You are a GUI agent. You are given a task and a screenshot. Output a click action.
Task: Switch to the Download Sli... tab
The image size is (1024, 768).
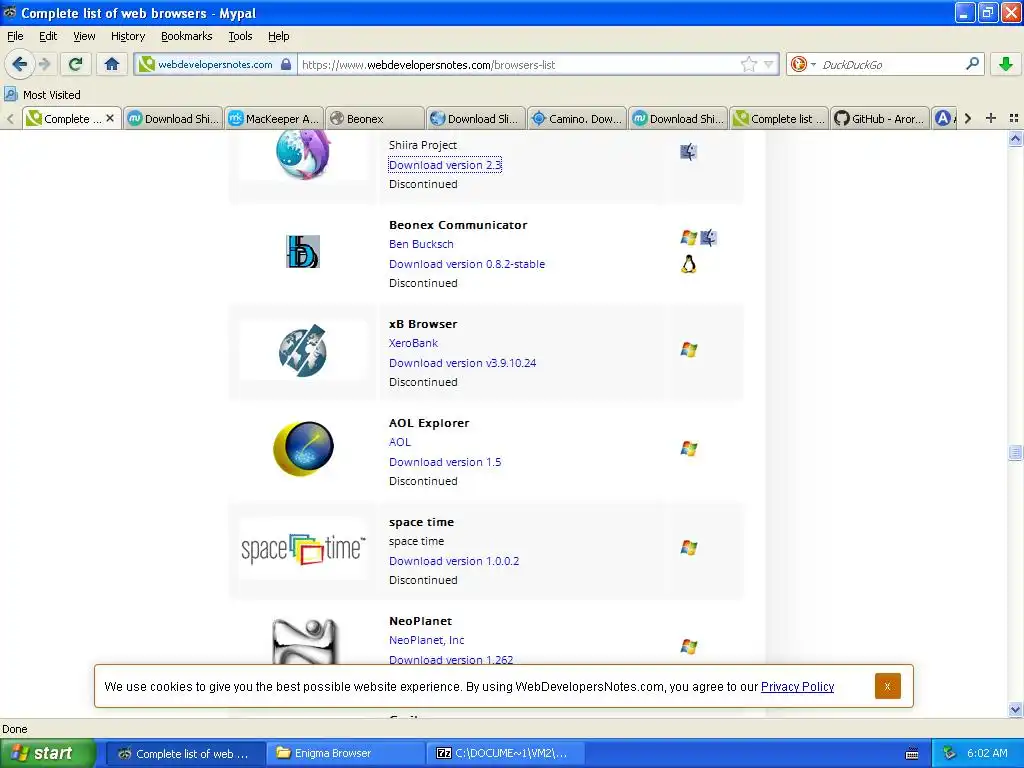(x=475, y=118)
